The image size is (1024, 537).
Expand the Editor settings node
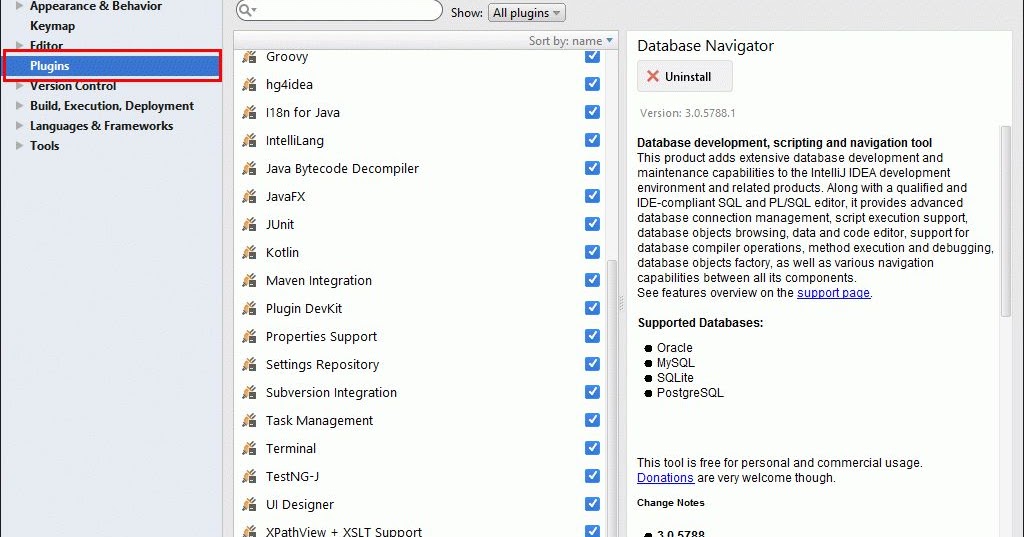click(20, 46)
